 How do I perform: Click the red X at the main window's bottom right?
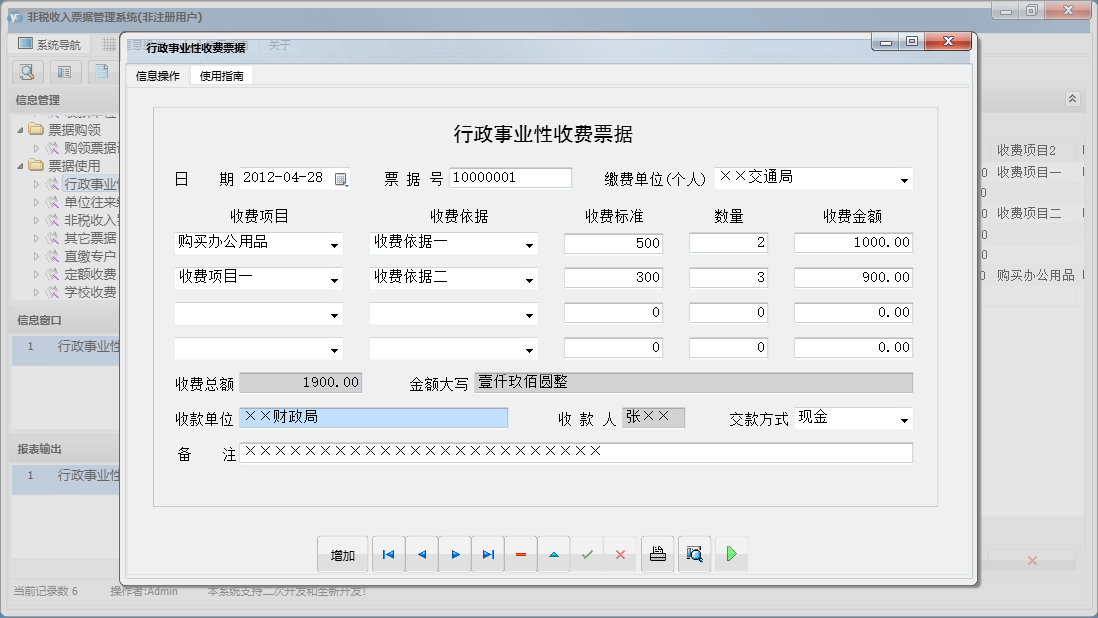click(1031, 560)
